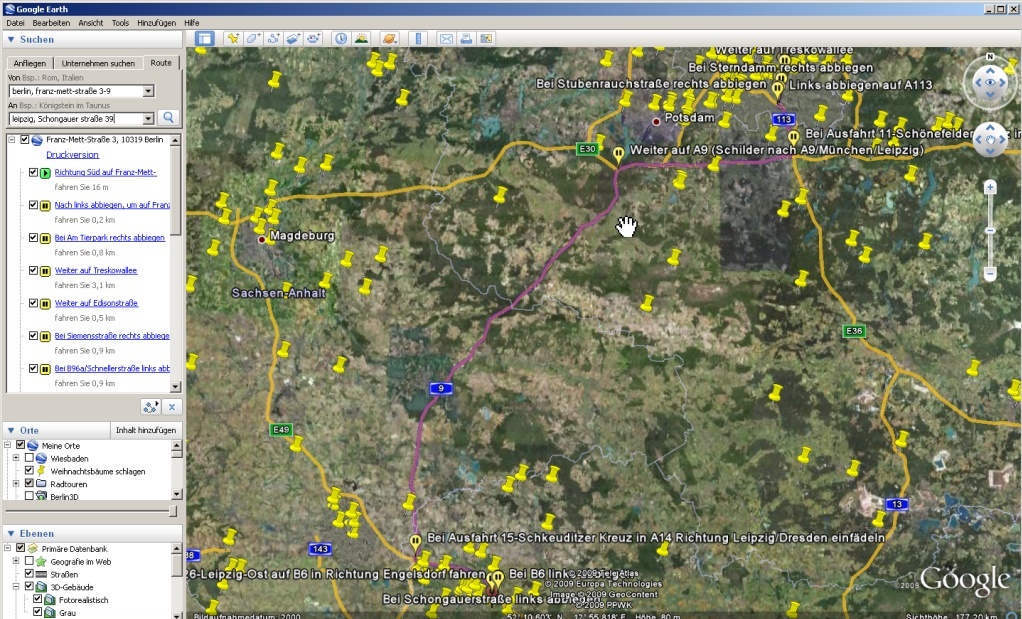Click the north 'N' on the compass ring

[x=990, y=57]
